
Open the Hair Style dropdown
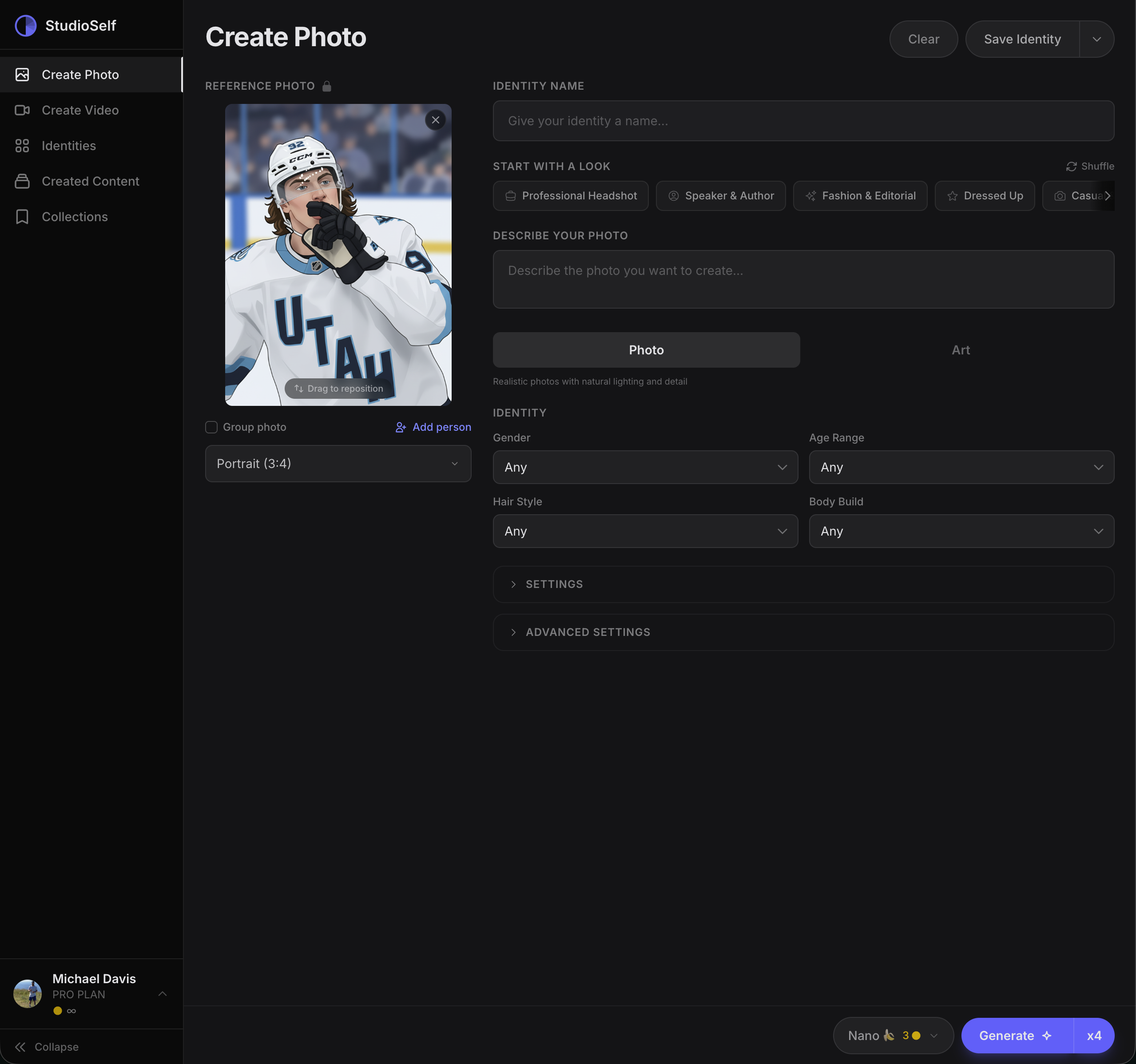tap(645, 531)
